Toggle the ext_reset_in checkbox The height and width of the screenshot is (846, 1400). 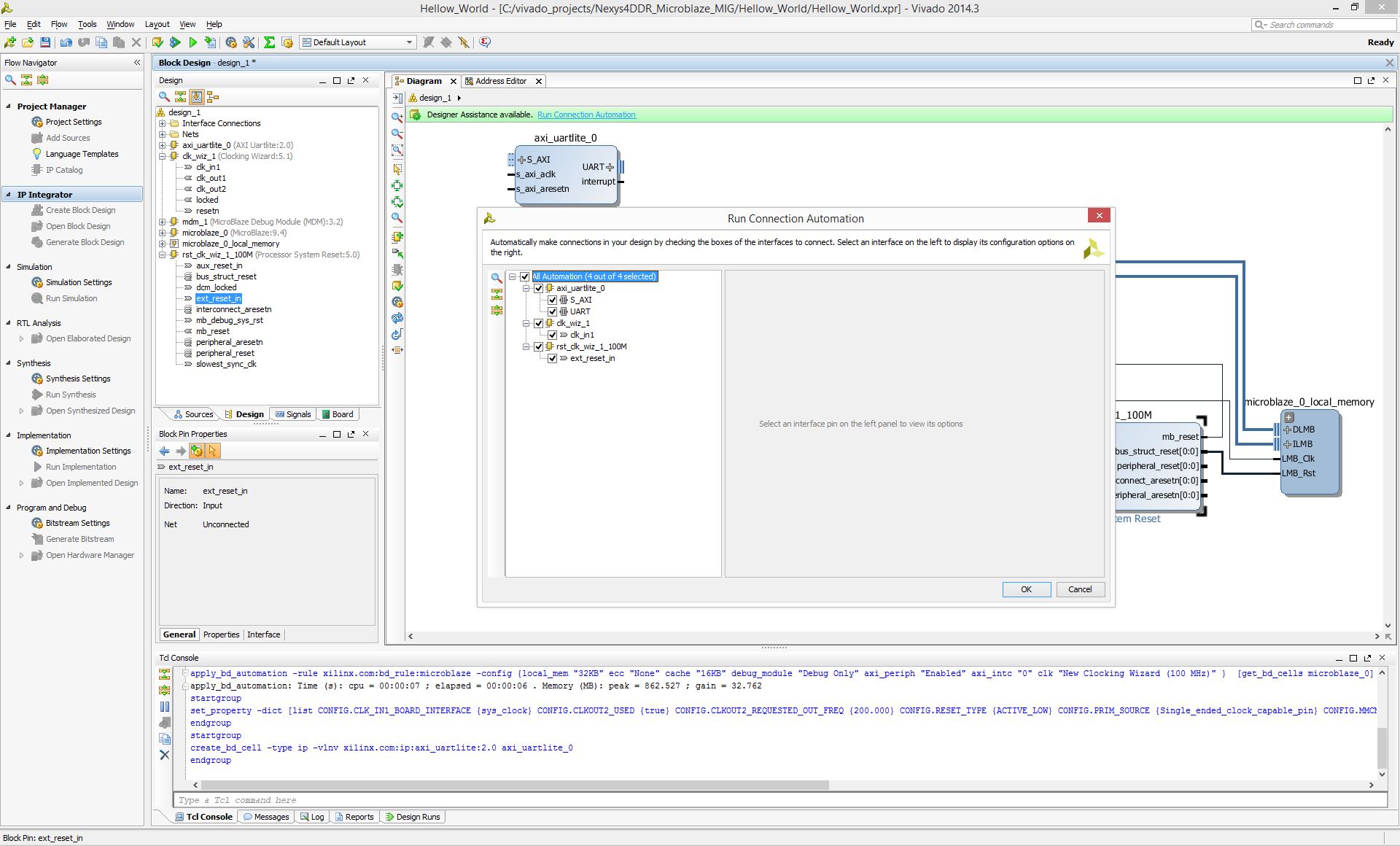click(x=553, y=358)
